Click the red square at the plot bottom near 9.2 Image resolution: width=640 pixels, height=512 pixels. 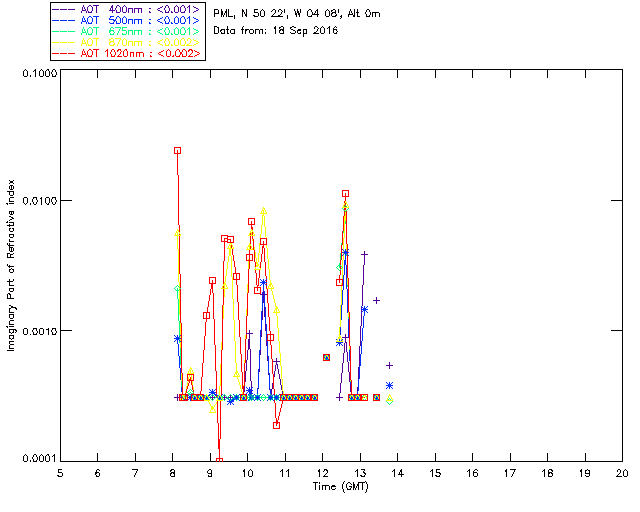point(220,461)
